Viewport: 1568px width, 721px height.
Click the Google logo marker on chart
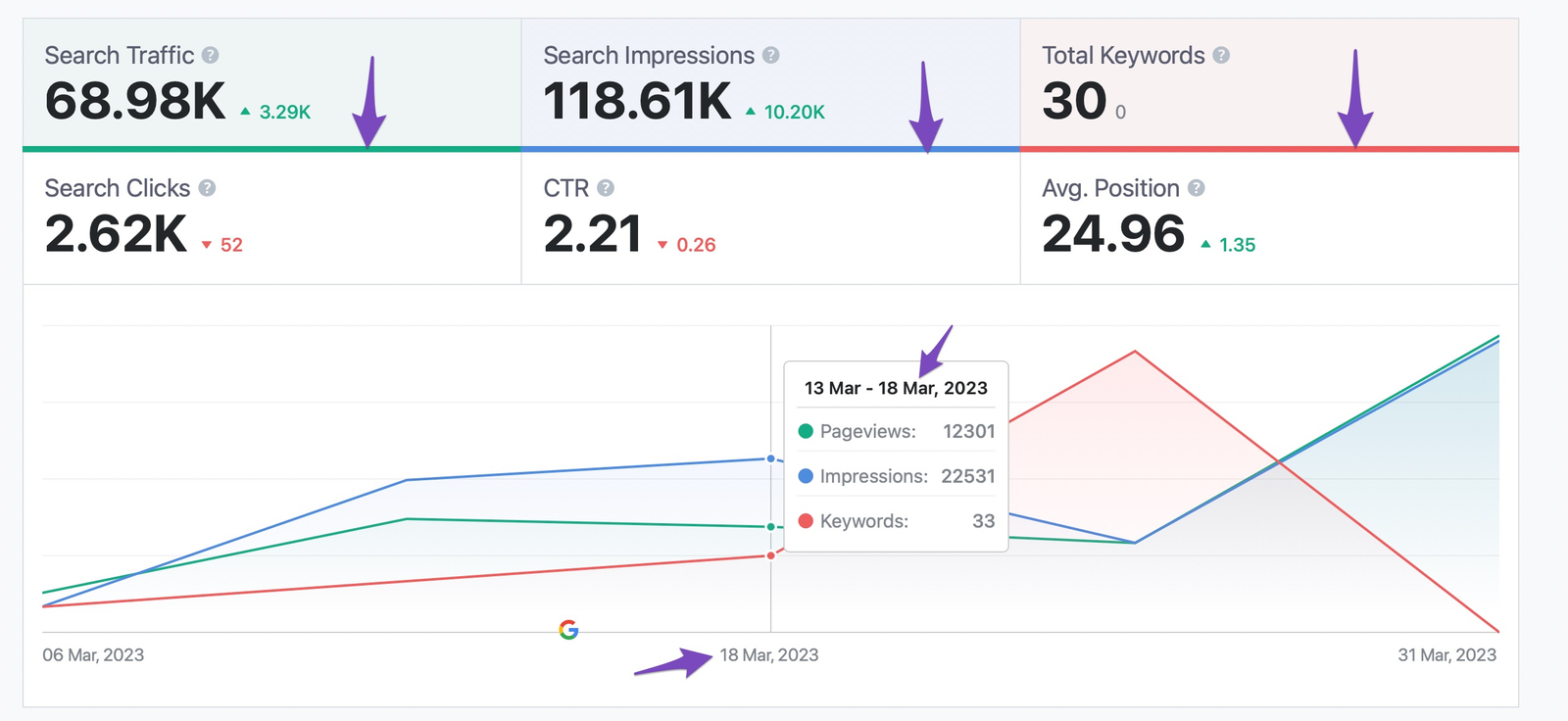point(568,630)
